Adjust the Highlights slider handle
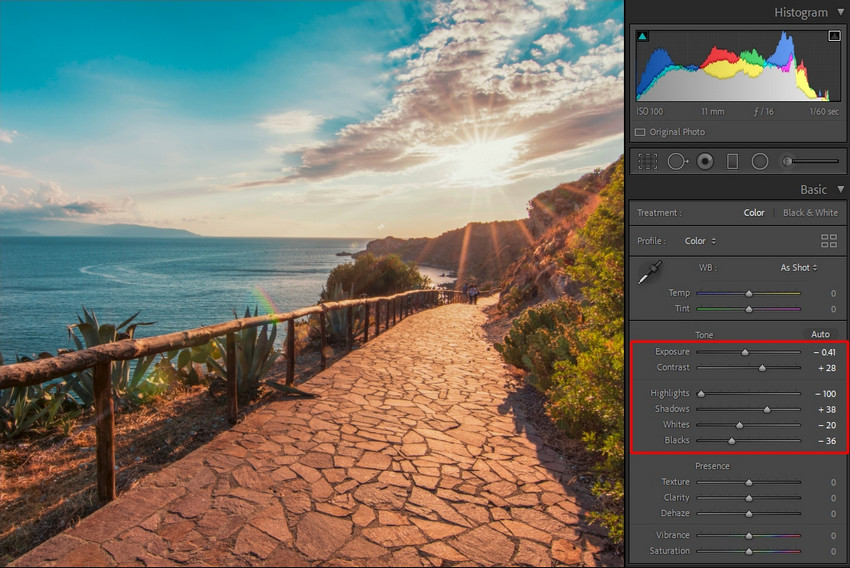 coord(701,394)
